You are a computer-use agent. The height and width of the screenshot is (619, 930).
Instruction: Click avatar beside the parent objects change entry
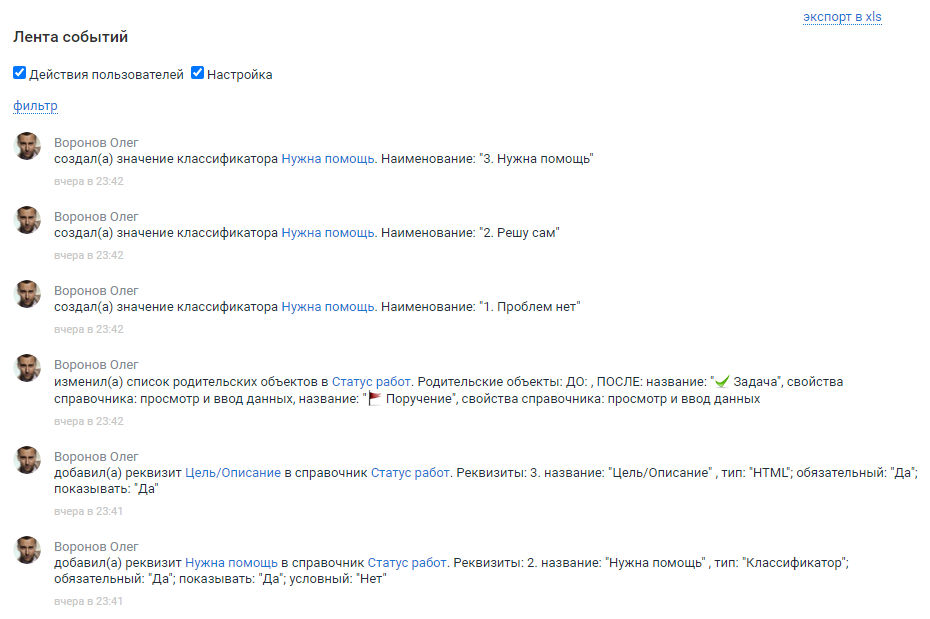(27, 368)
